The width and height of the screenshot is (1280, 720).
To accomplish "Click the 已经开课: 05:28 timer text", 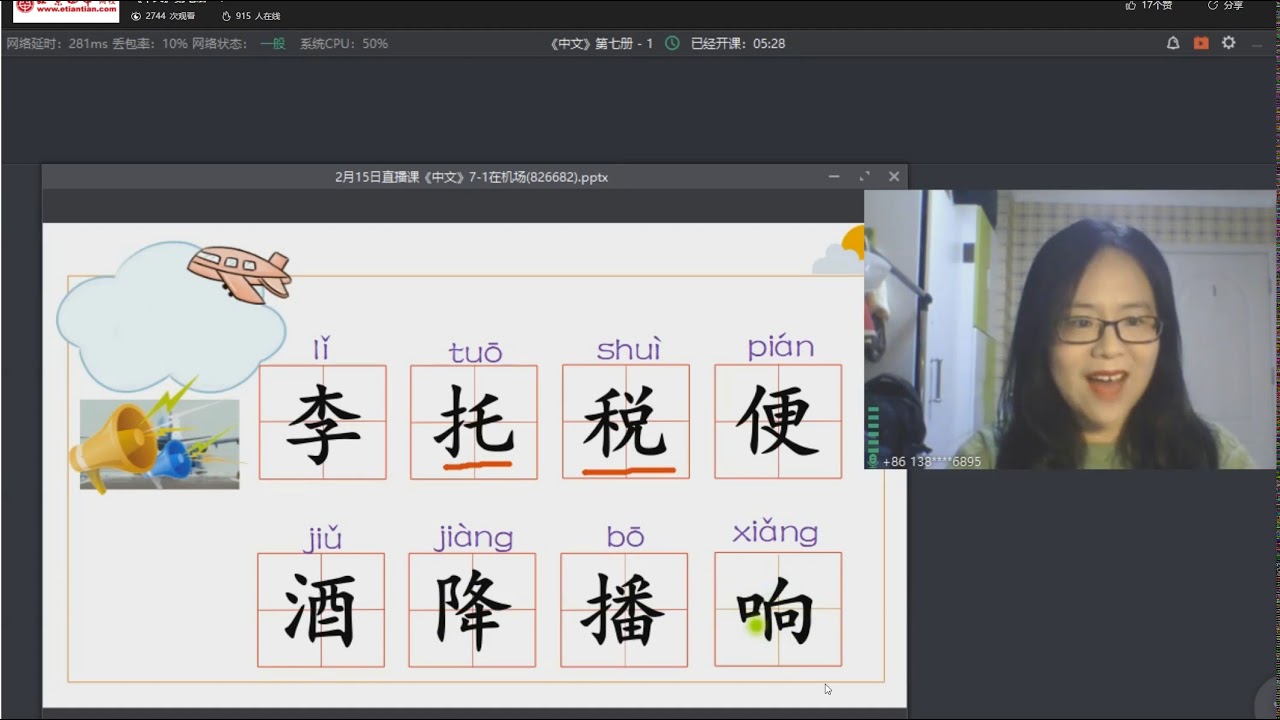I will (738, 43).
